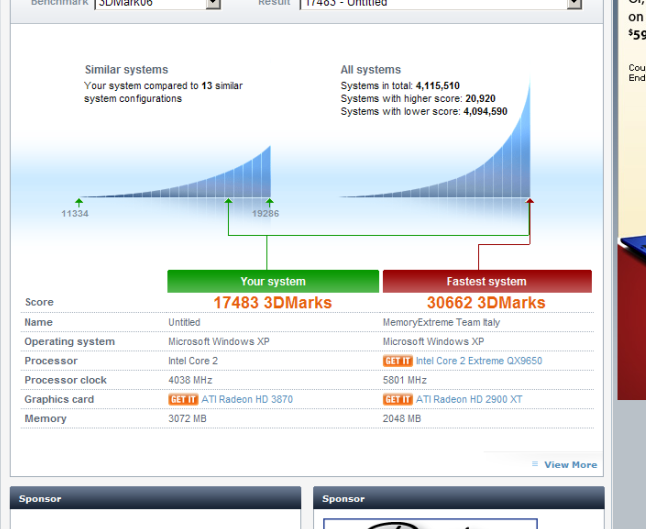Click GET IT badge beside Intel Core 2 Extreme QX9650
The image size is (646, 529).
398,361
